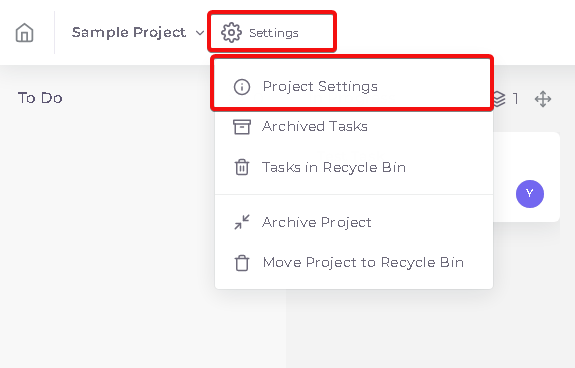Click the info icon beside Project Settings
Screen dimensions: 575x368
pos(242,87)
